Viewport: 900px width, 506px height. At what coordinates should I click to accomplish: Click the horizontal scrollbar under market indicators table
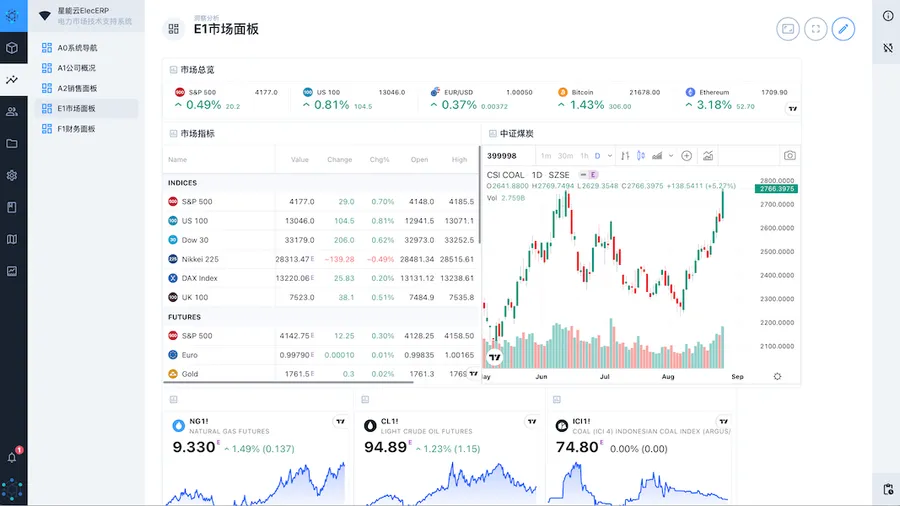coord(288,382)
